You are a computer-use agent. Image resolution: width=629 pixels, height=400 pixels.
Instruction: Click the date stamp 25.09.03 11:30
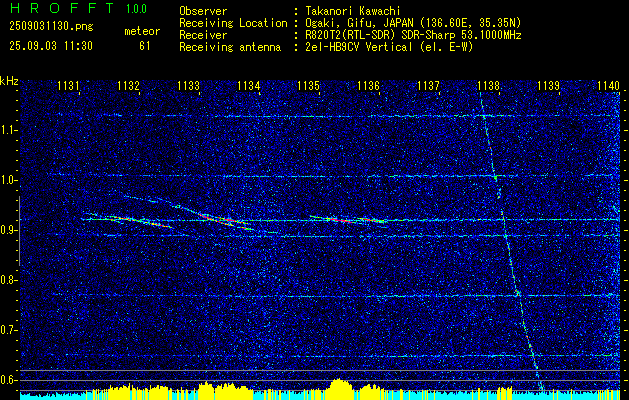pyautogui.click(x=51, y=46)
